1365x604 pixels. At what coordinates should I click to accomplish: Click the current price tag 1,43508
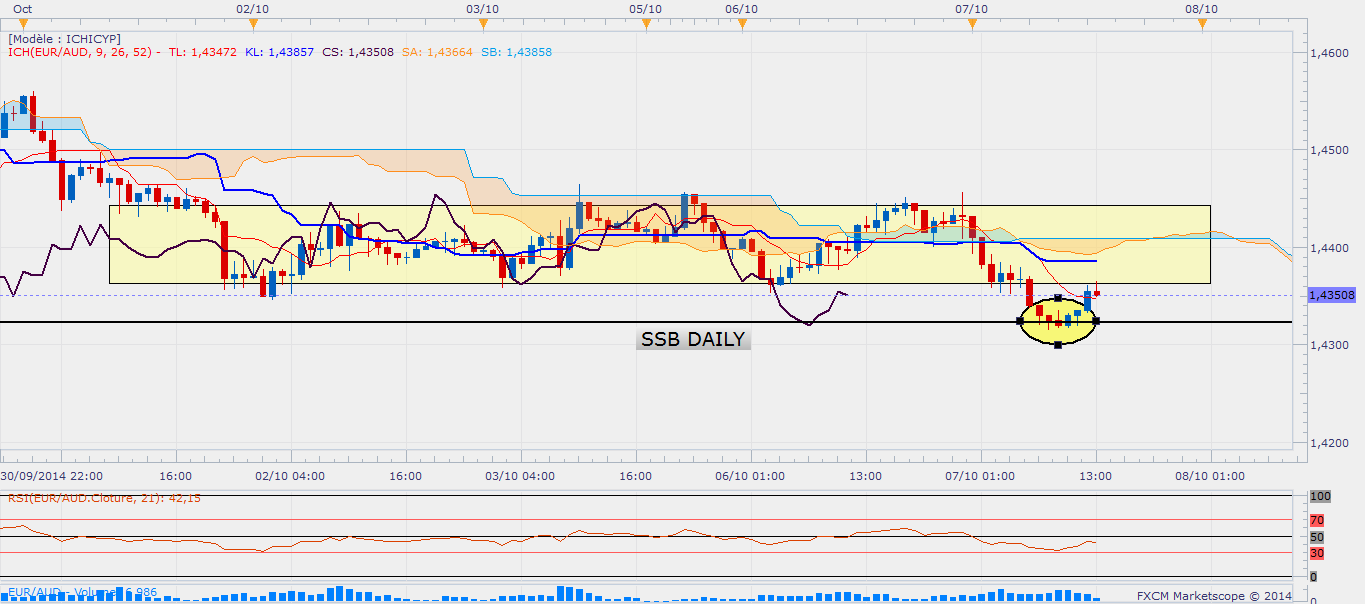click(1331, 295)
